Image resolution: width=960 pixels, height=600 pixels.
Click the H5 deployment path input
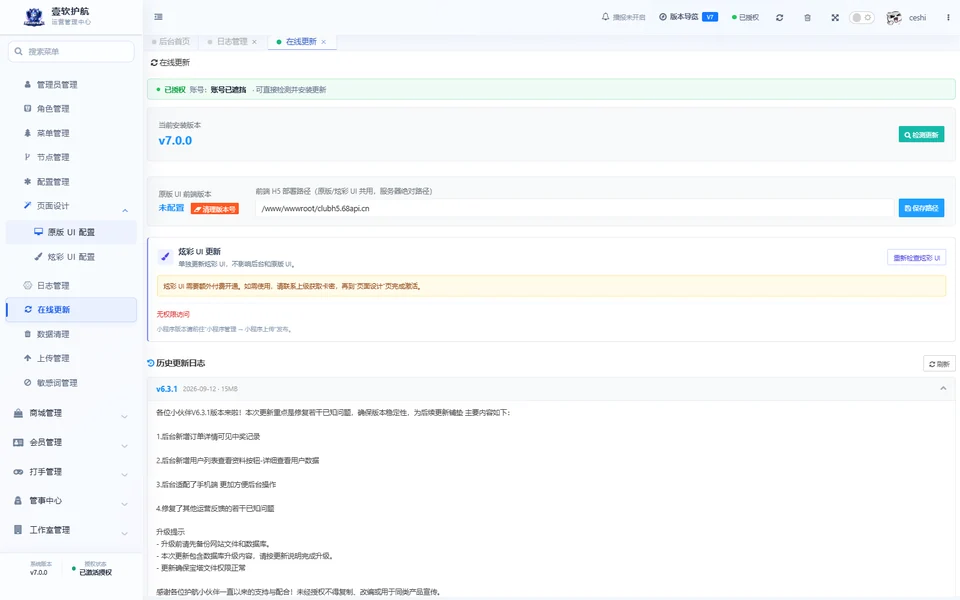coord(574,208)
